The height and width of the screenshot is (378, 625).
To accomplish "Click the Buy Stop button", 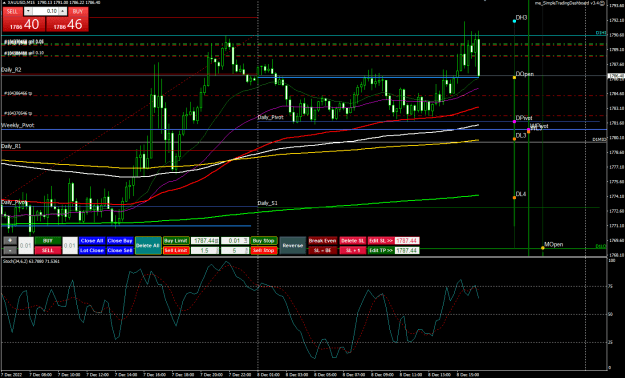I will [x=264, y=241].
